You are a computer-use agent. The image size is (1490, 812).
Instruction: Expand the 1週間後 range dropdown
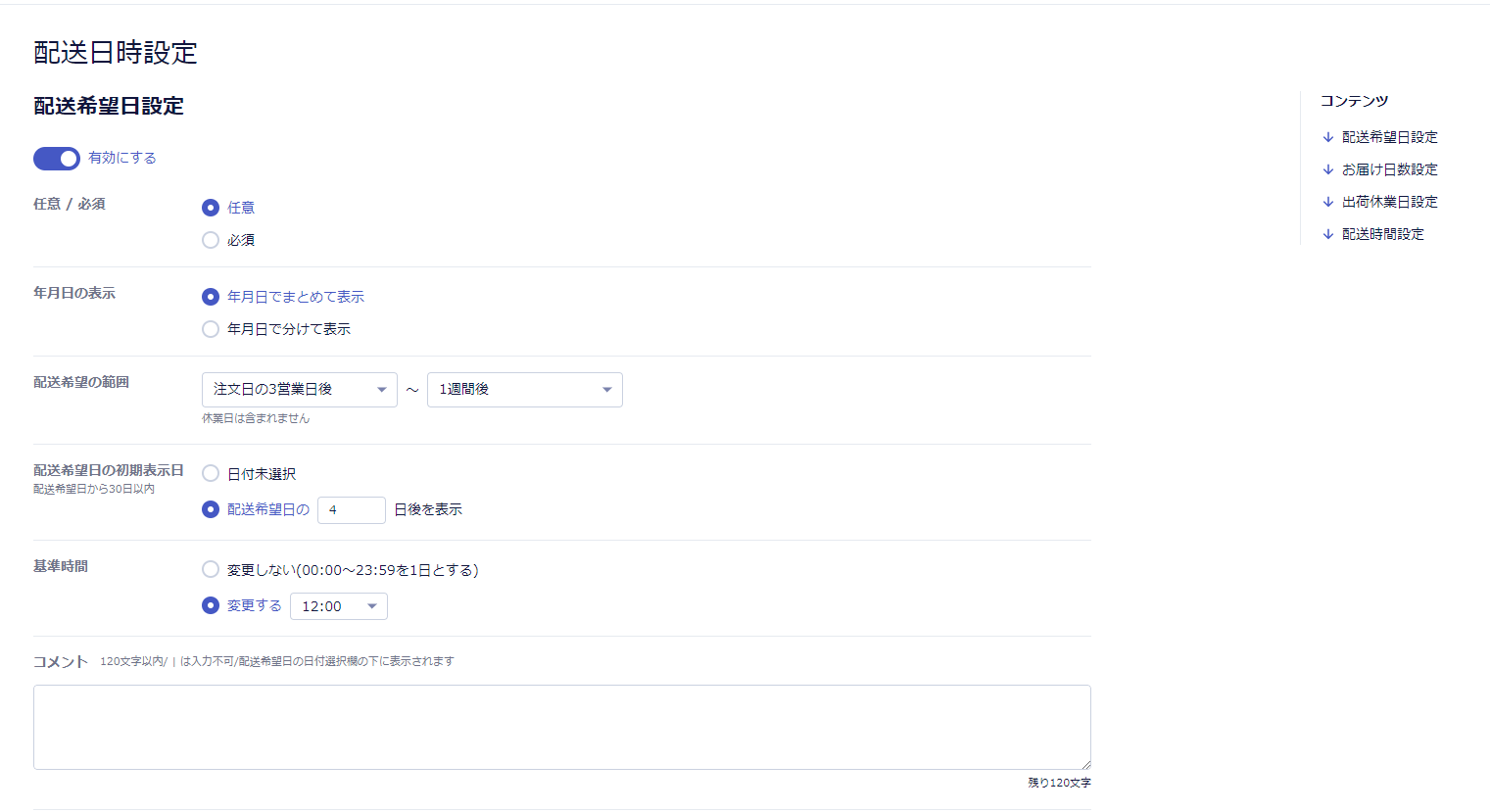524,390
